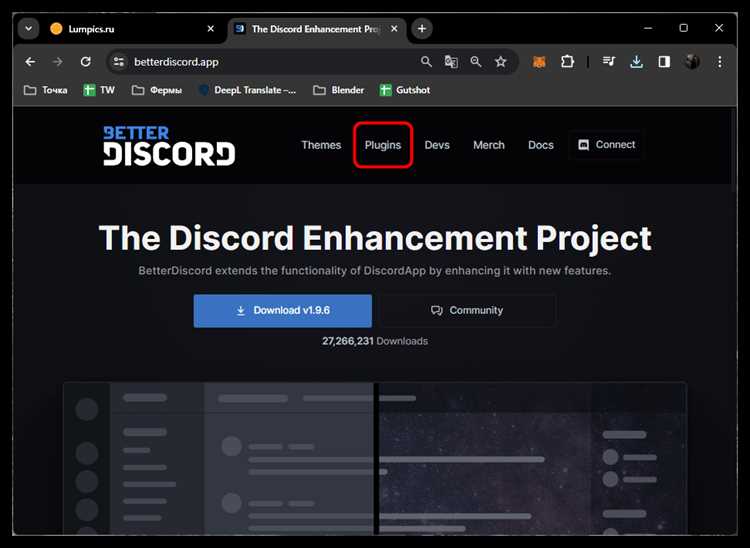750x548 pixels.
Task: Click the search magnifier in address bar
Action: (426, 62)
